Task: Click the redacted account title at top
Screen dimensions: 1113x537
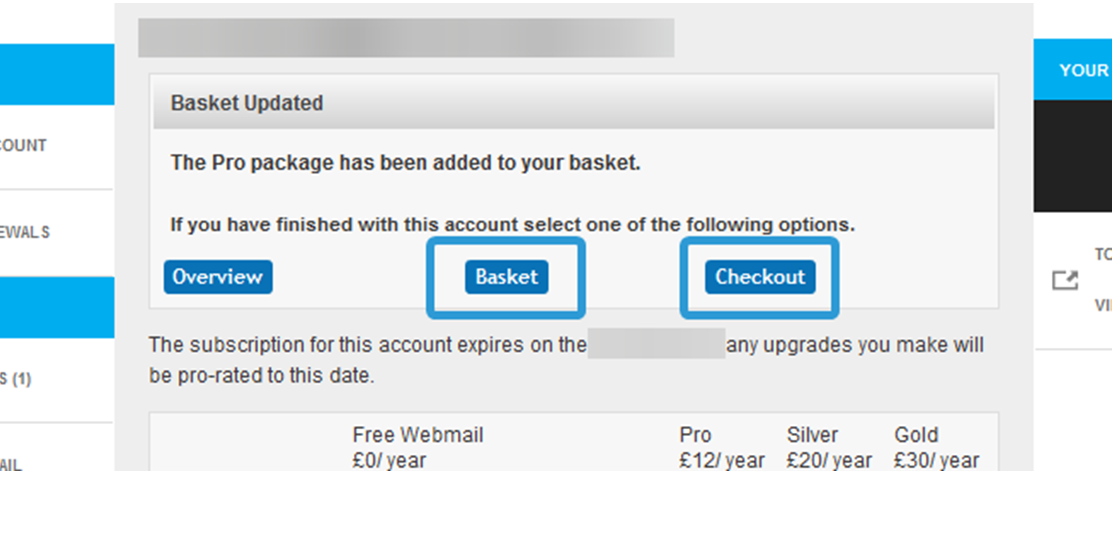Action: click(x=406, y=38)
